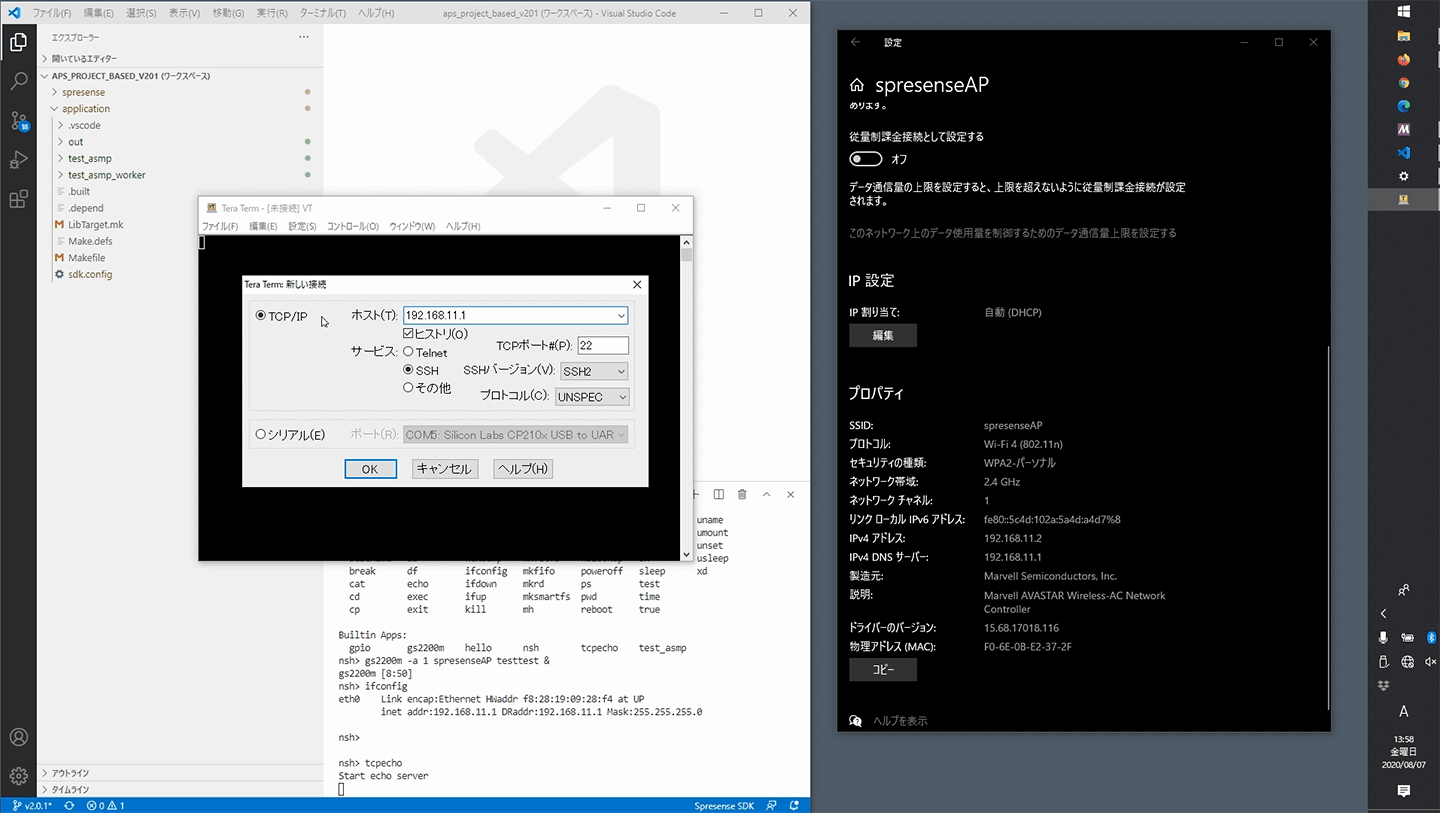Click OK in the new connection dialog
The height and width of the screenshot is (813, 1440).
[370, 469]
